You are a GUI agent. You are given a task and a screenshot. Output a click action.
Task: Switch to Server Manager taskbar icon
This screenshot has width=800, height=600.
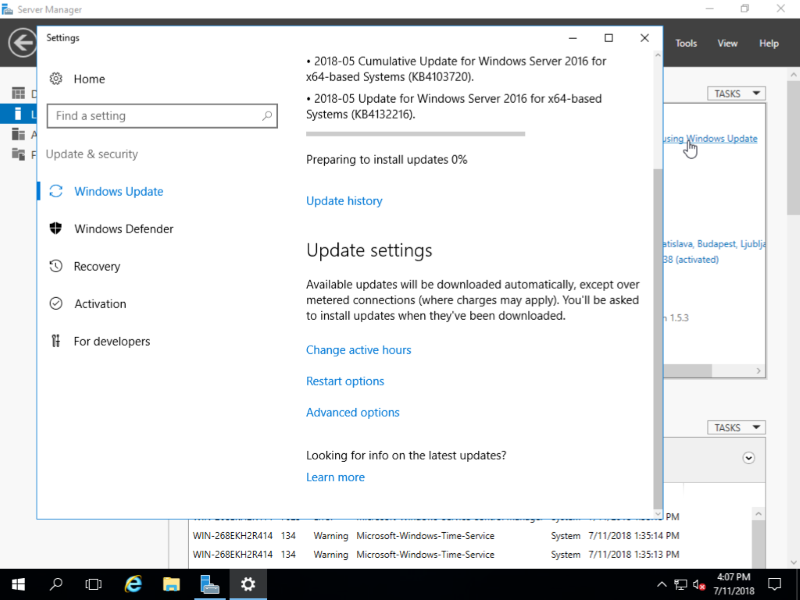pos(210,584)
